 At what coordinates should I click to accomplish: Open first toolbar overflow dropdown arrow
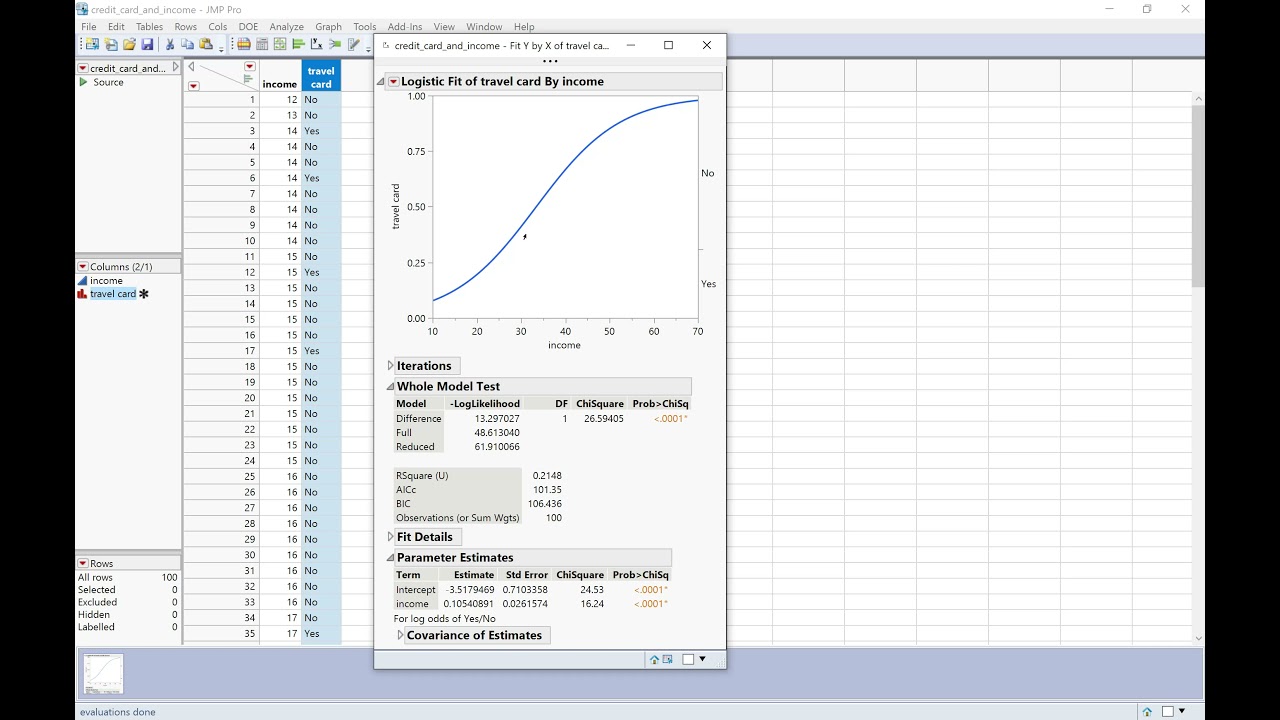[x=221, y=48]
